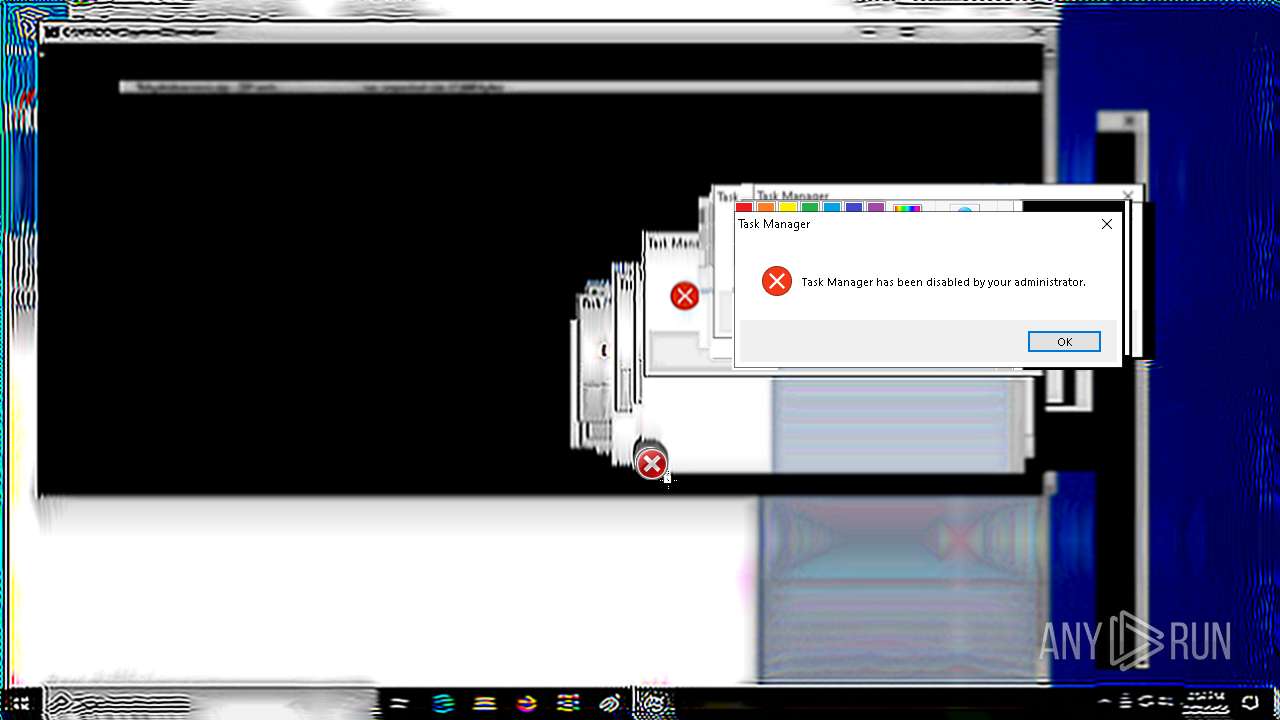Screen dimensions: 1280x720
Task: Open the Windows Start menu
Action: coord(20,703)
